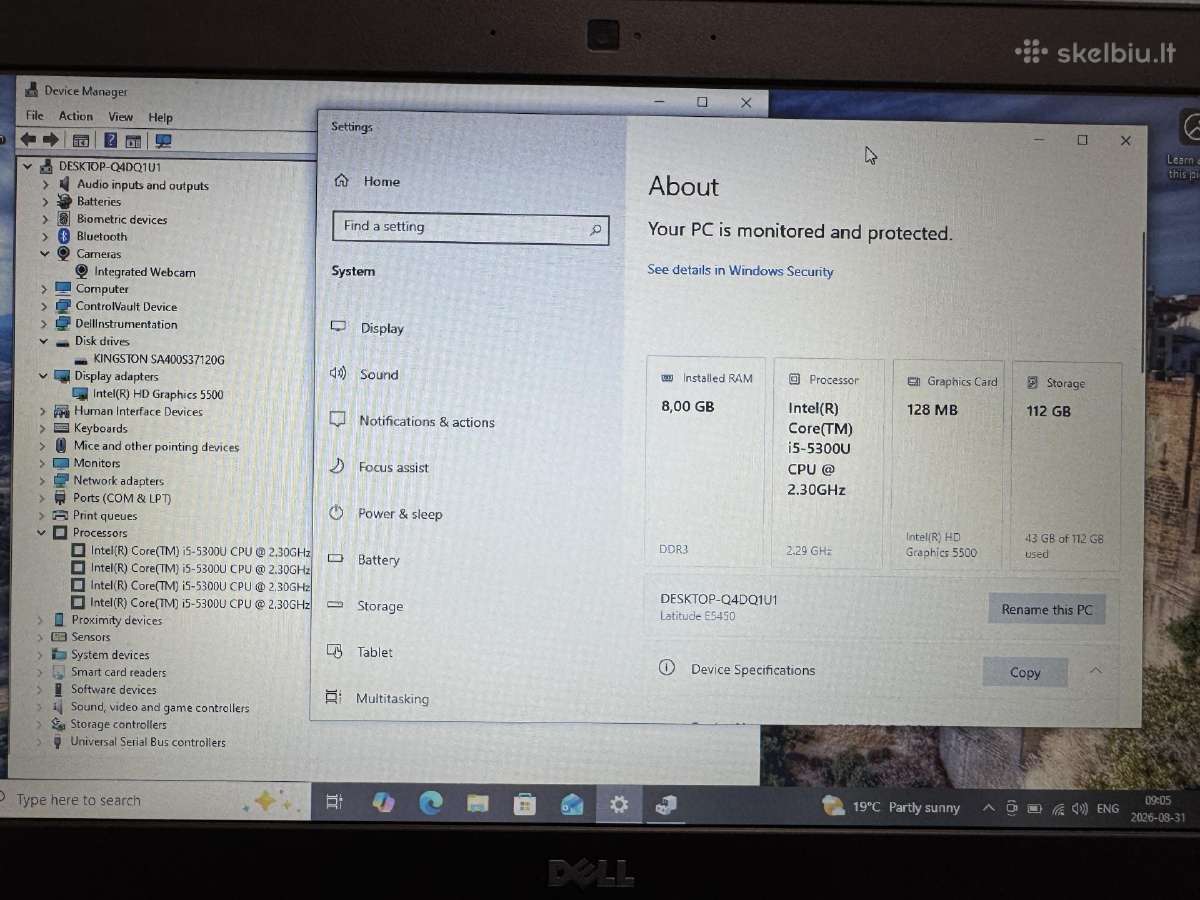
Task: Launch Copilot from the taskbar
Action: [x=383, y=802]
